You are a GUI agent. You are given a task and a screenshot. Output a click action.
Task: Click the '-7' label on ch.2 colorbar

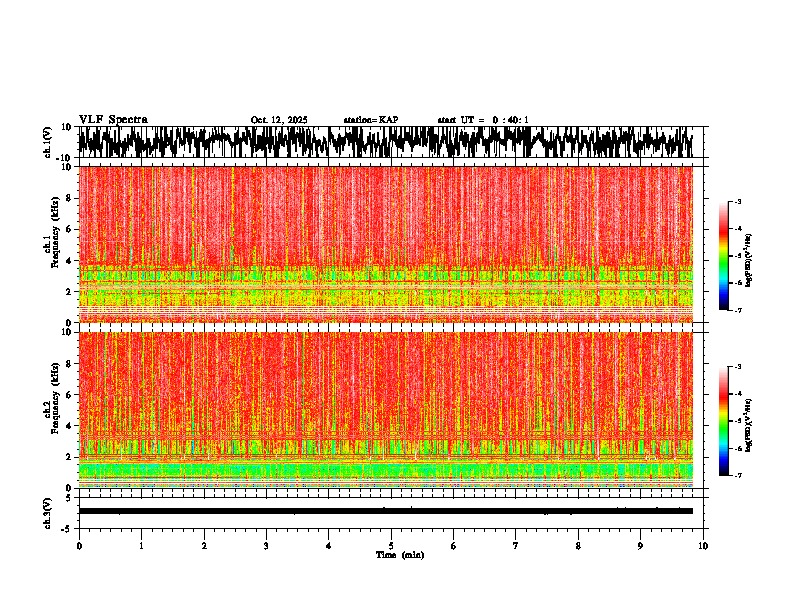click(x=737, y=475)
